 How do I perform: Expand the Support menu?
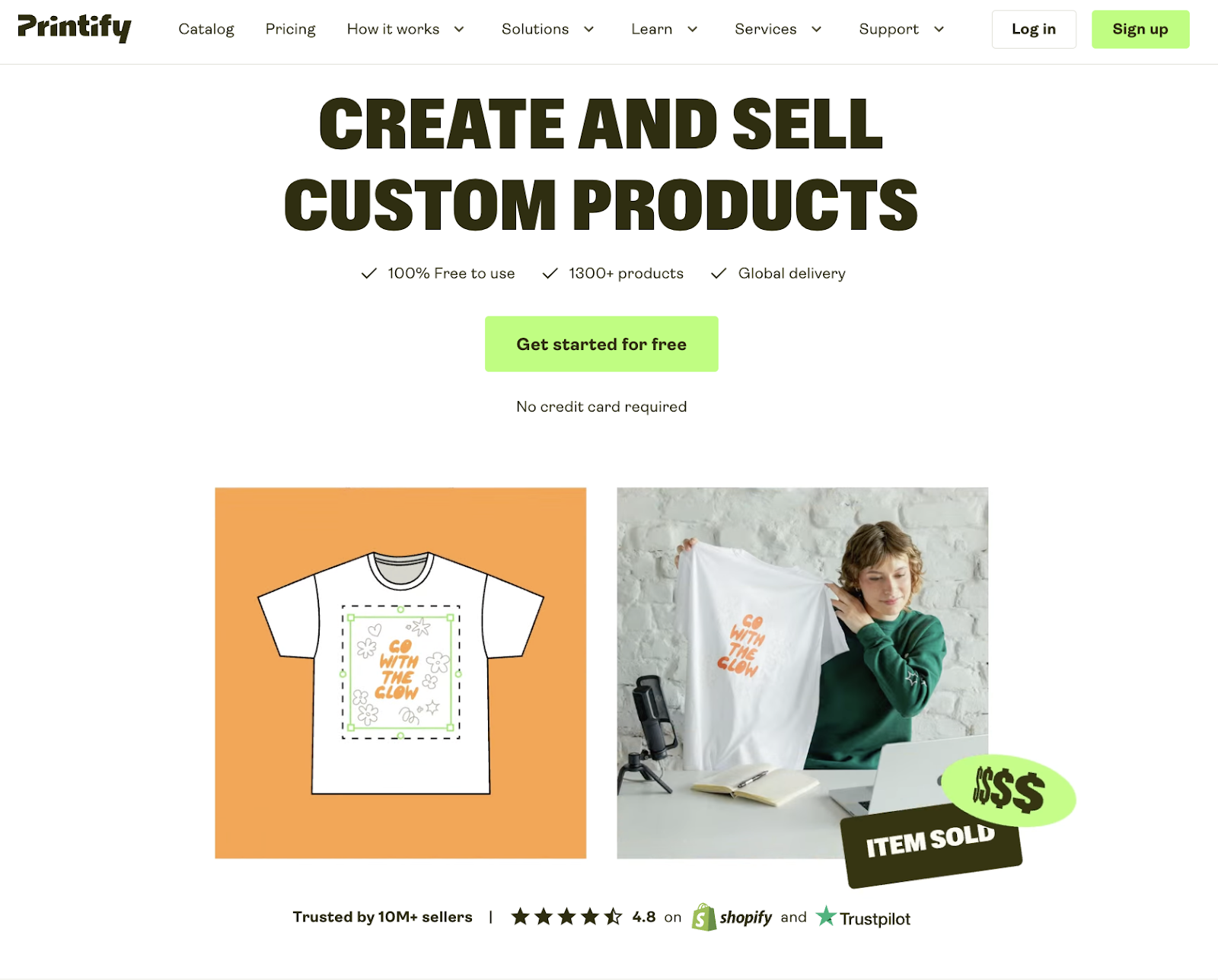point(901,29)
